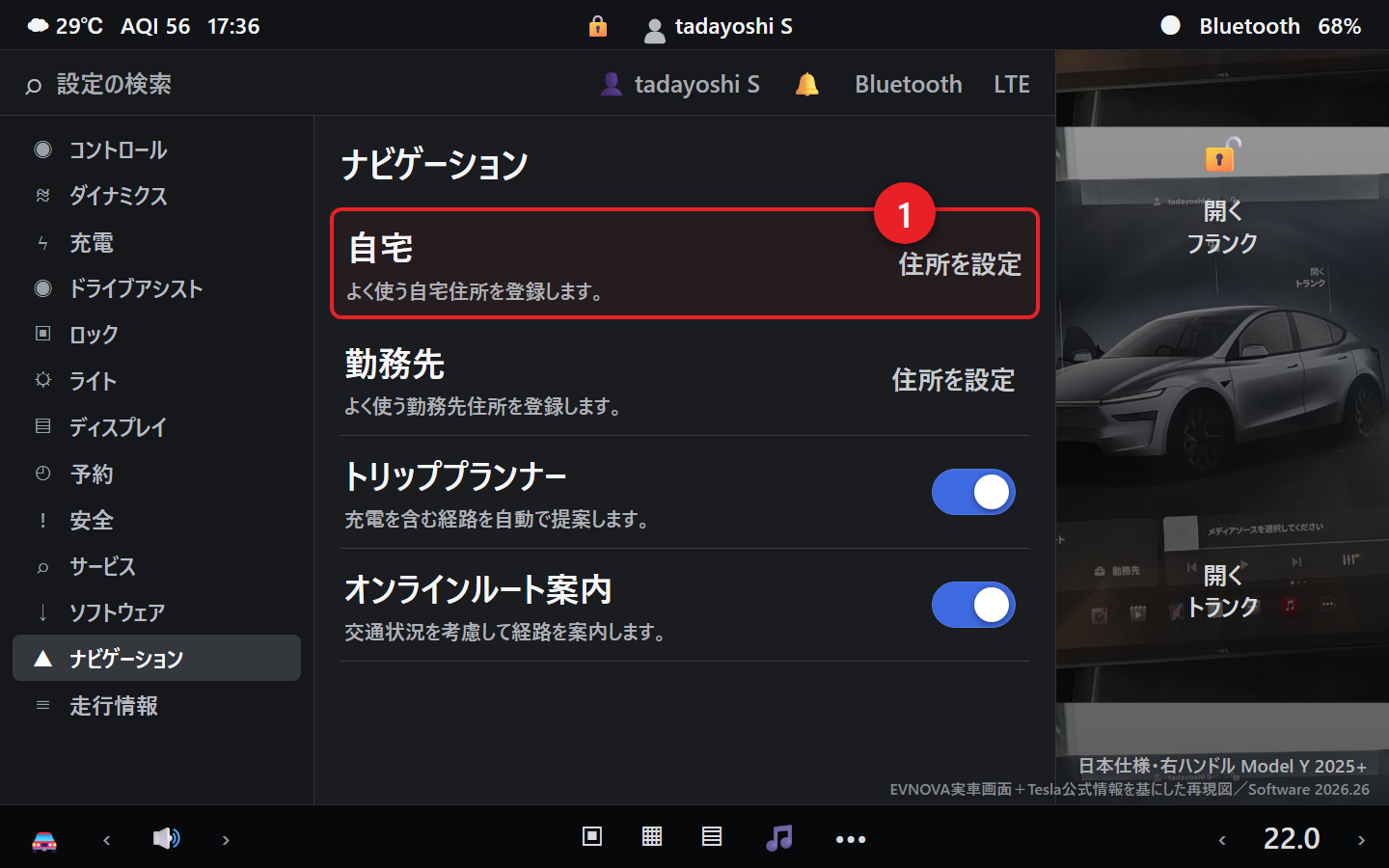Viewport: 1389px width, 868px height.
Task: Tap the LTE indicator in settings header
Action: (x=1012, y=85)
